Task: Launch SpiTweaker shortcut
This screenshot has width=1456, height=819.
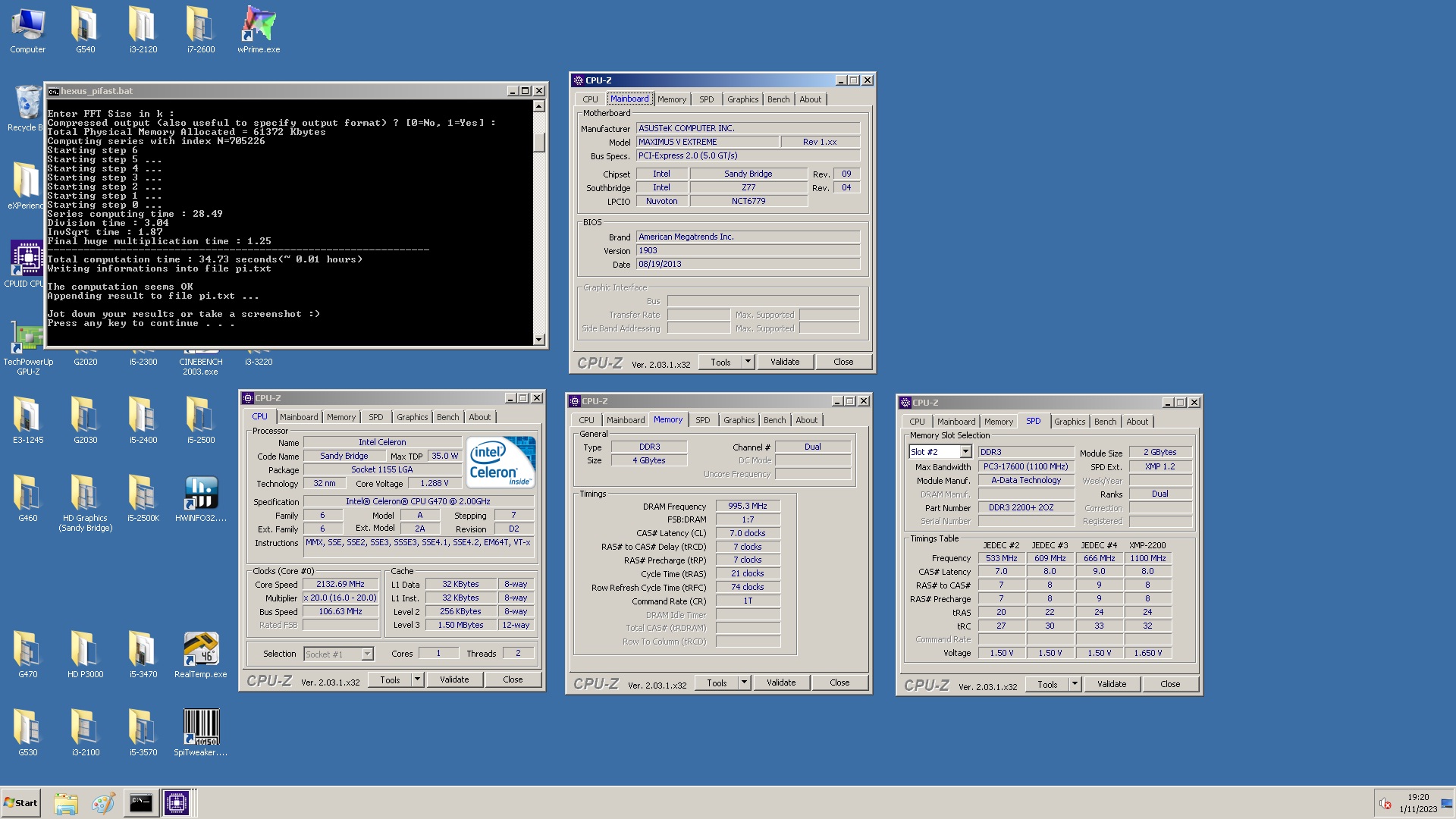Action: [201, 733]
